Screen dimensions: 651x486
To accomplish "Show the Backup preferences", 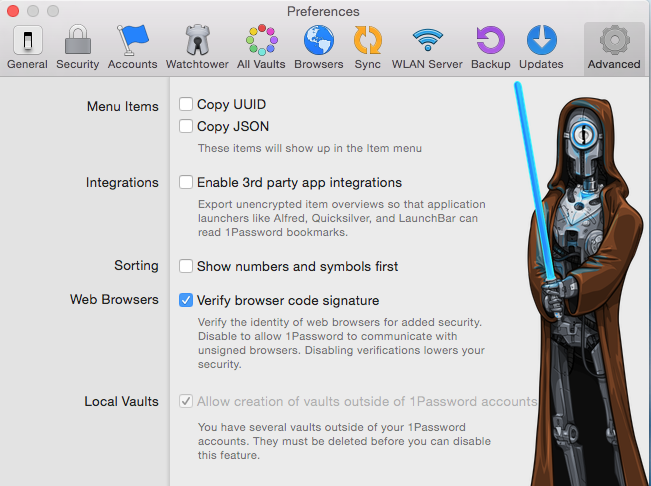I will 491,47.
